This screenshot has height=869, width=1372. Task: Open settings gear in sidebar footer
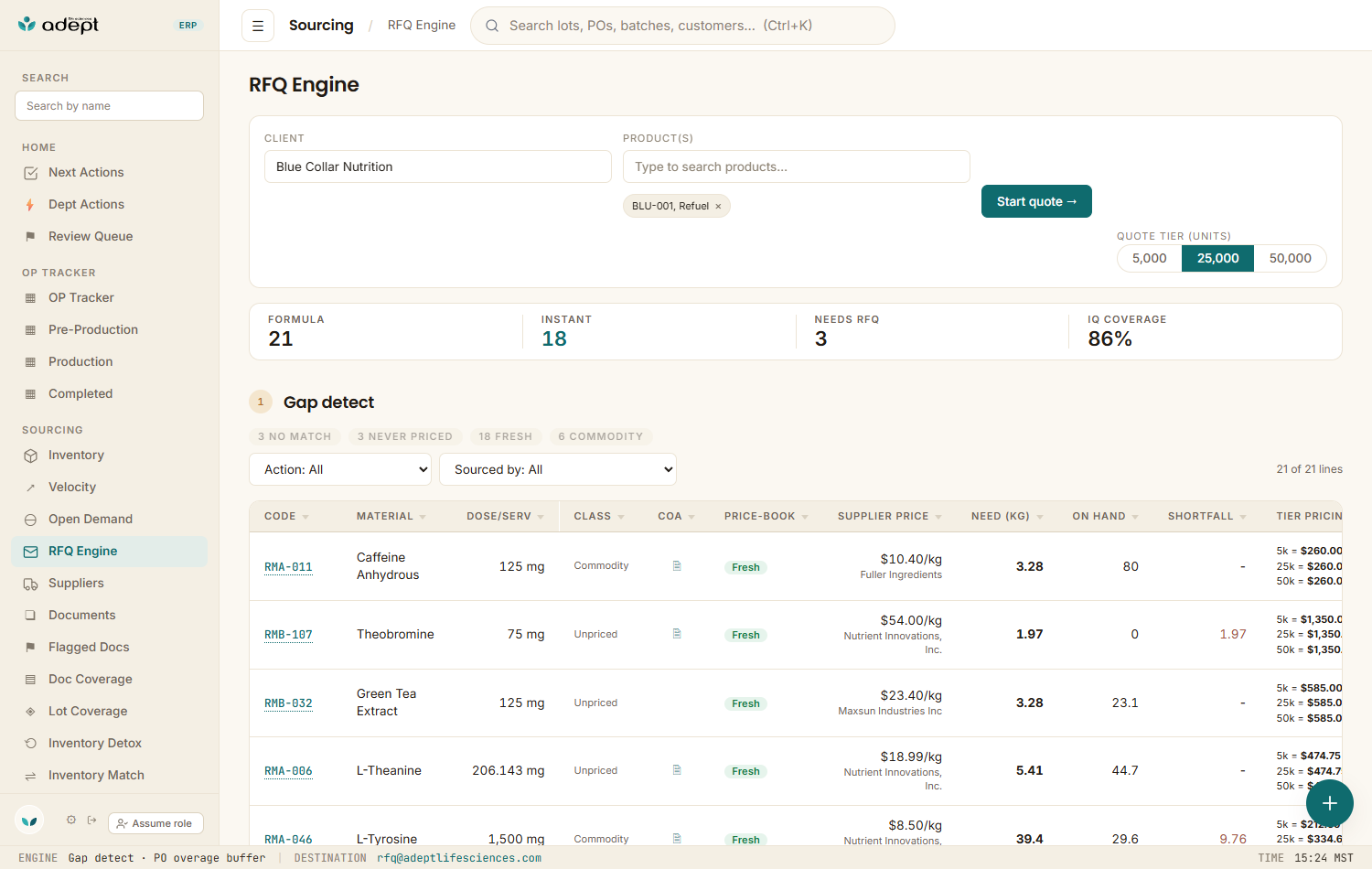(71, 820)
